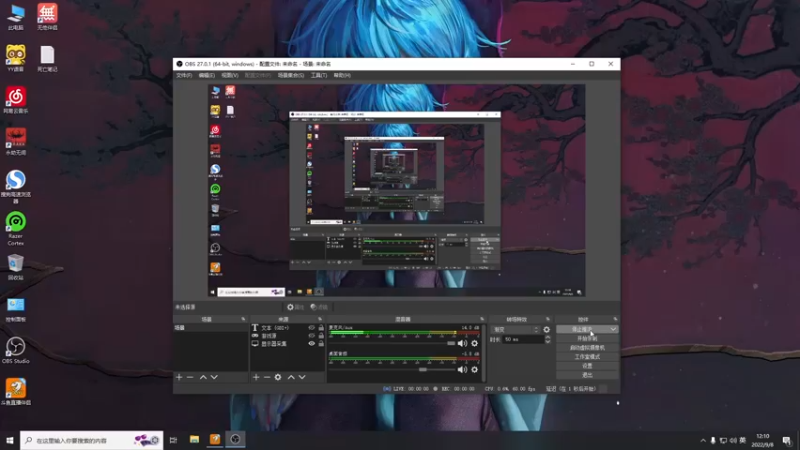Move the source down in the Sources panel
This screenshot has height=450, width=800.
click(302, 377)
